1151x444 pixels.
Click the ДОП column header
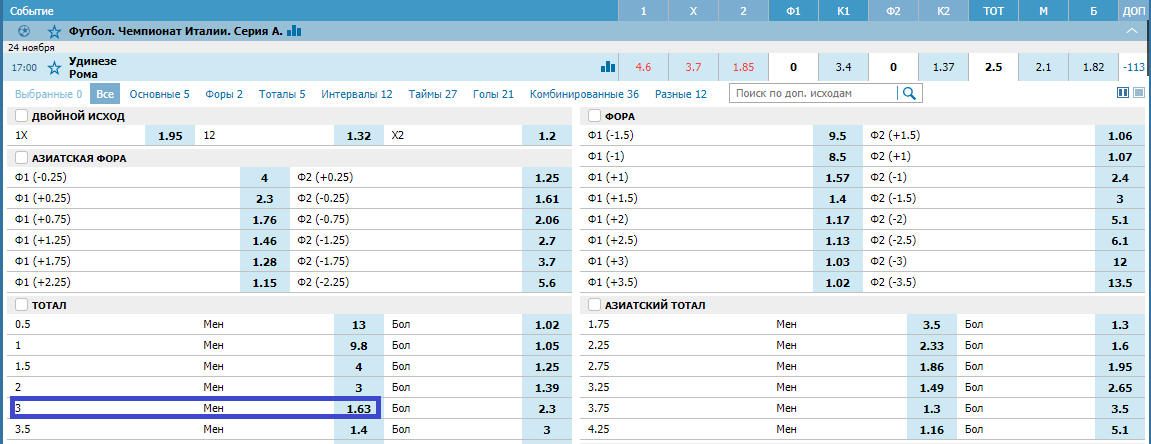pos(1134,11)
